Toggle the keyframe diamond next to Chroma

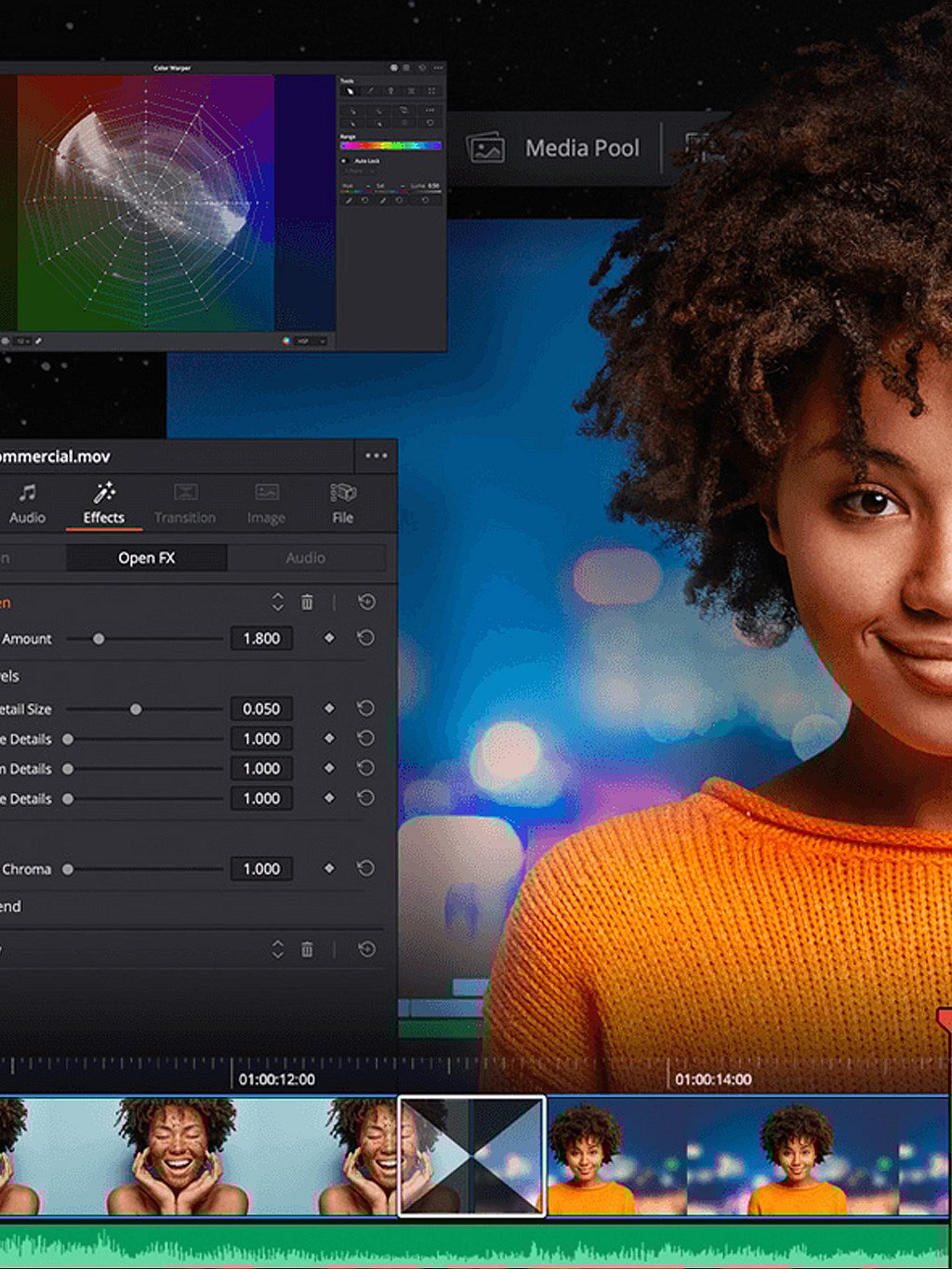pos(329,868)
